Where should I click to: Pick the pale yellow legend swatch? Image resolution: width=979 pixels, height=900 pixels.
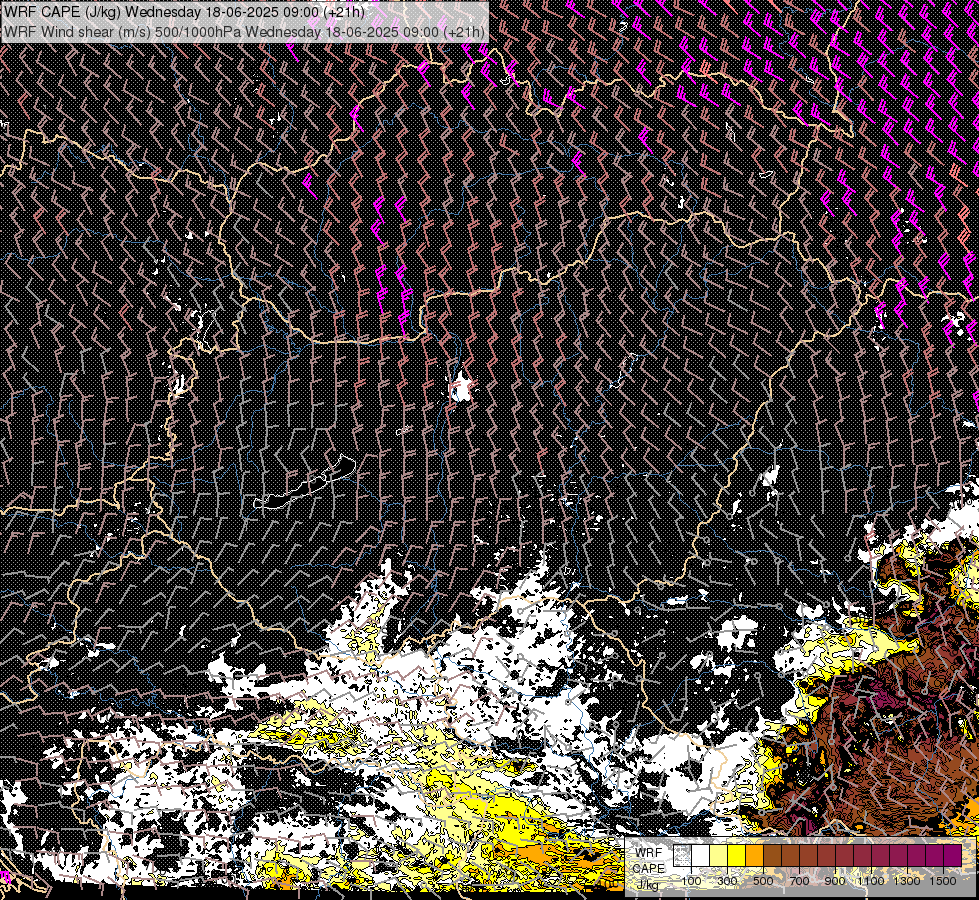pos(719,855)
